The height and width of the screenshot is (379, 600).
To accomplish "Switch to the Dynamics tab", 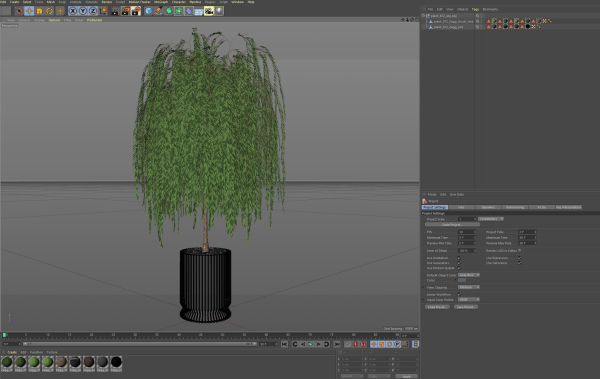I will (x=488, y=207).
